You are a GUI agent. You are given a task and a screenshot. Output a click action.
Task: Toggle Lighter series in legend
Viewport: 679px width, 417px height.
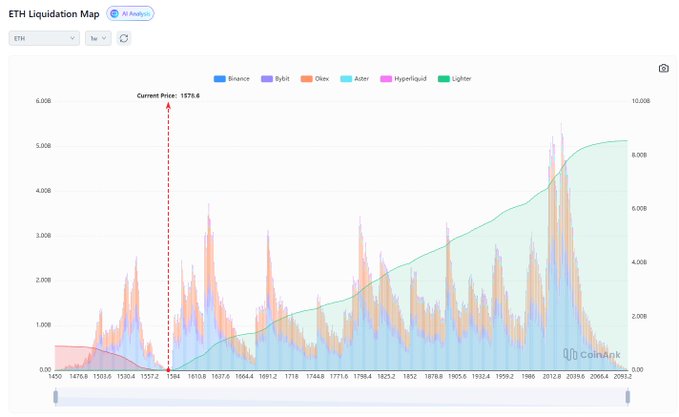[455, 79]
